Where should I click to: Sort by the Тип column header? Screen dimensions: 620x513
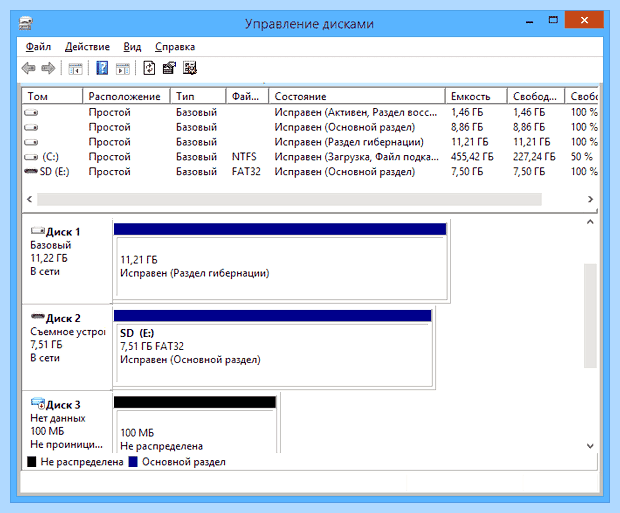[x=198, y=96]
